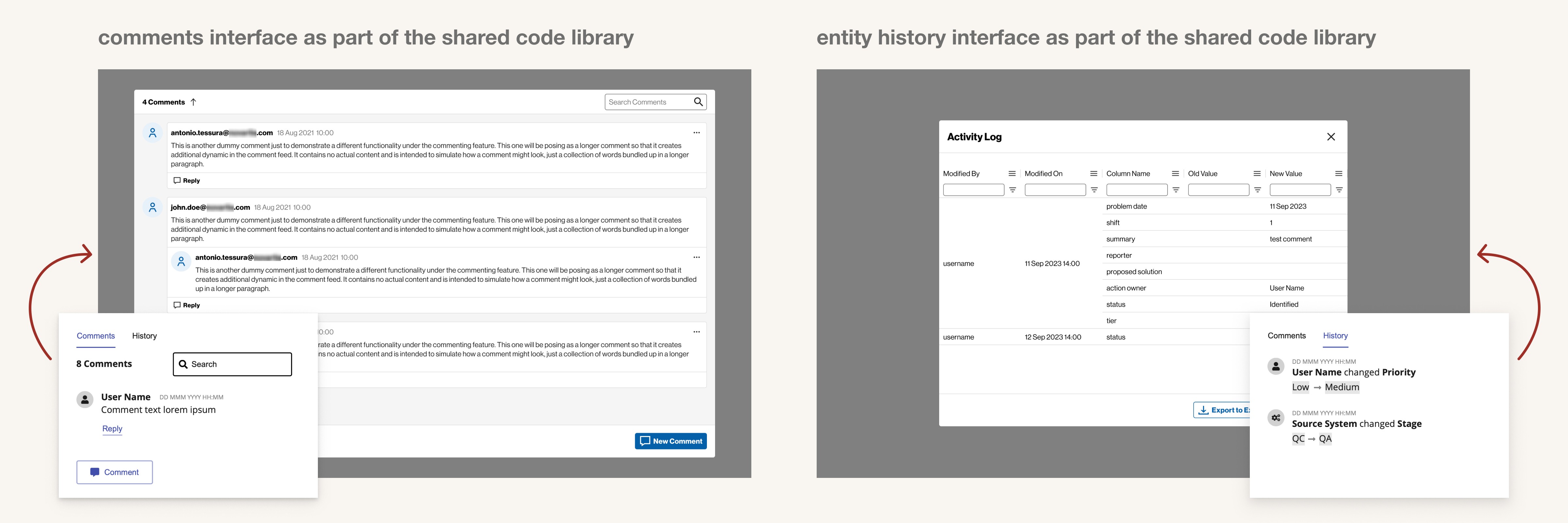Open the options menu on the first antonio.tessura comment
Image resolution: width=1568 pixels, height=523 pixels.
click(x=696, y=133)
